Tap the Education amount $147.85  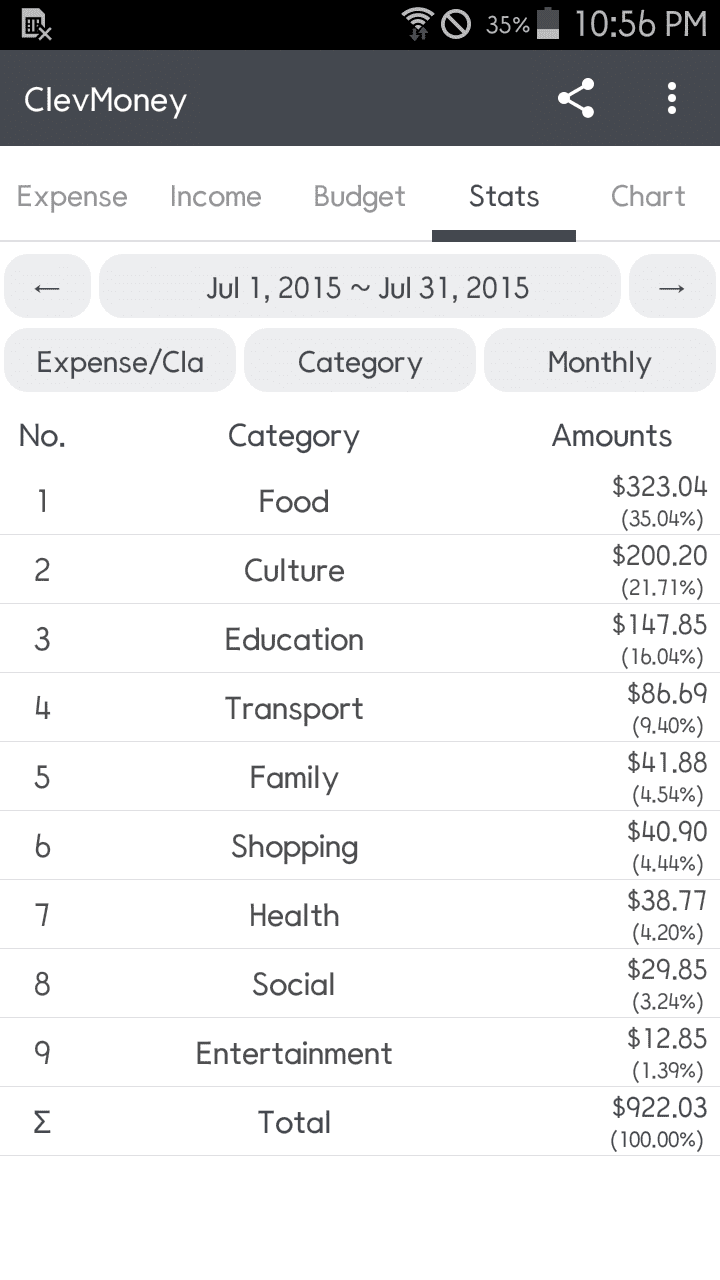[659, 625]
